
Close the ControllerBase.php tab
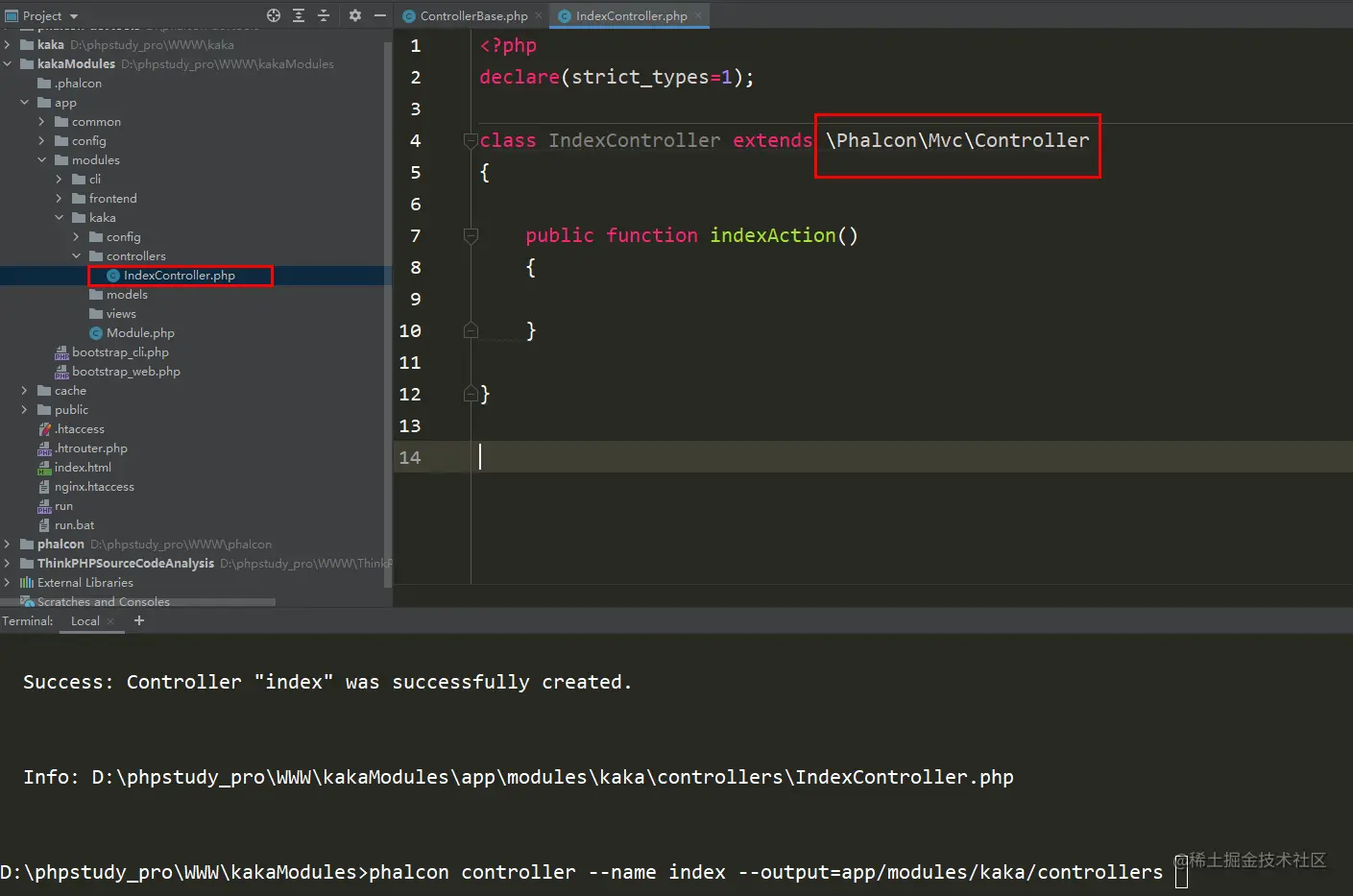539,15
